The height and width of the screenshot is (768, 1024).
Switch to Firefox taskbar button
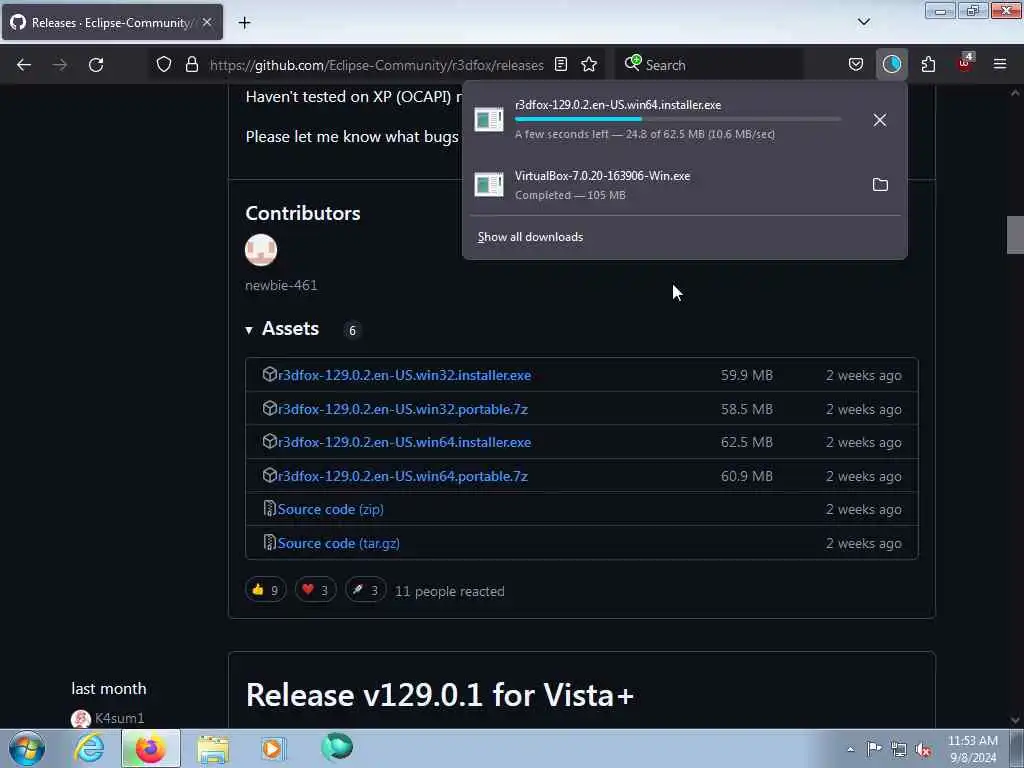(150, 748)
